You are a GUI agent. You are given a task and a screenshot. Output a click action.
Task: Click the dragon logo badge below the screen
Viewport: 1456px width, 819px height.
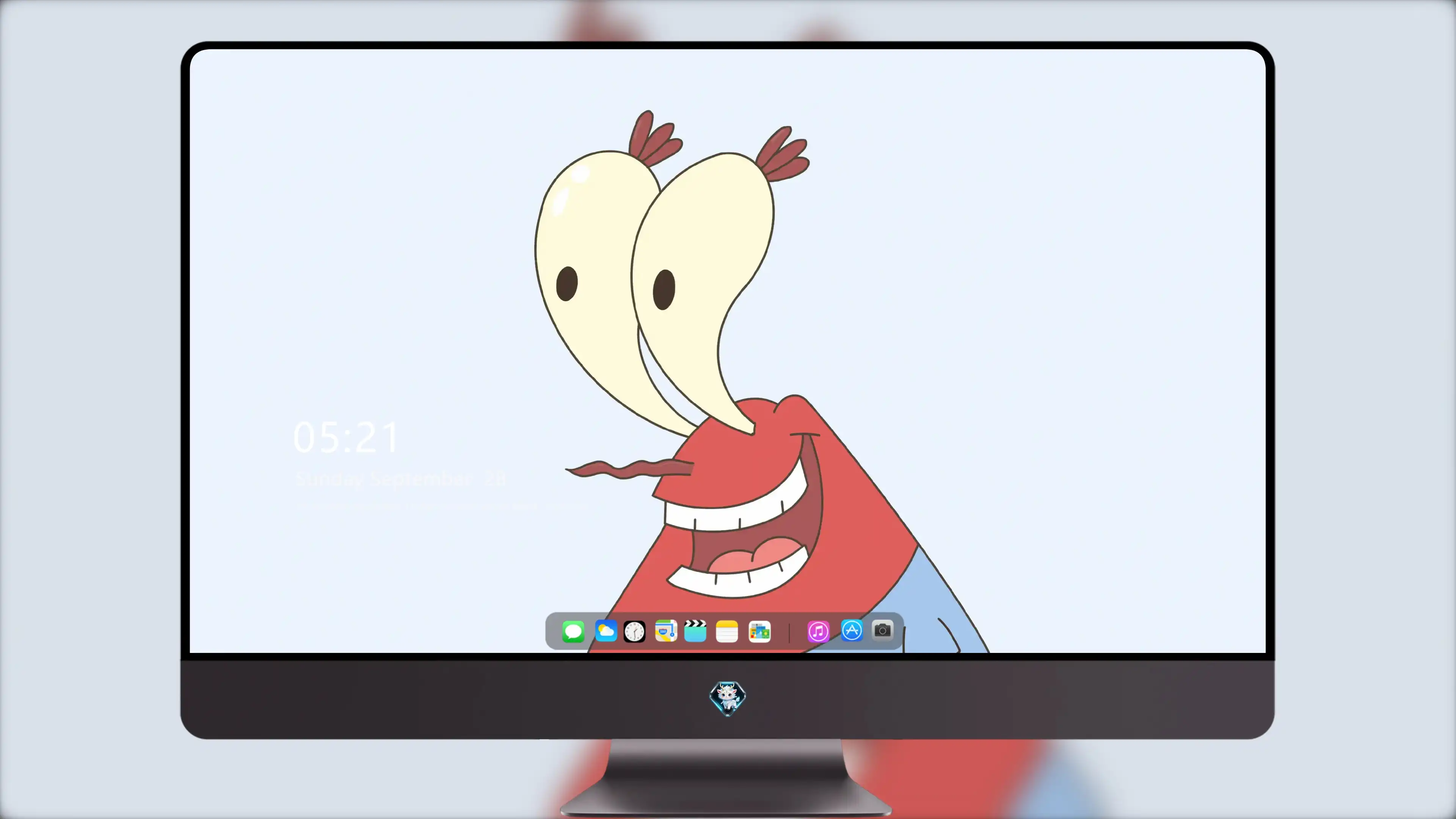pos(728,698)
